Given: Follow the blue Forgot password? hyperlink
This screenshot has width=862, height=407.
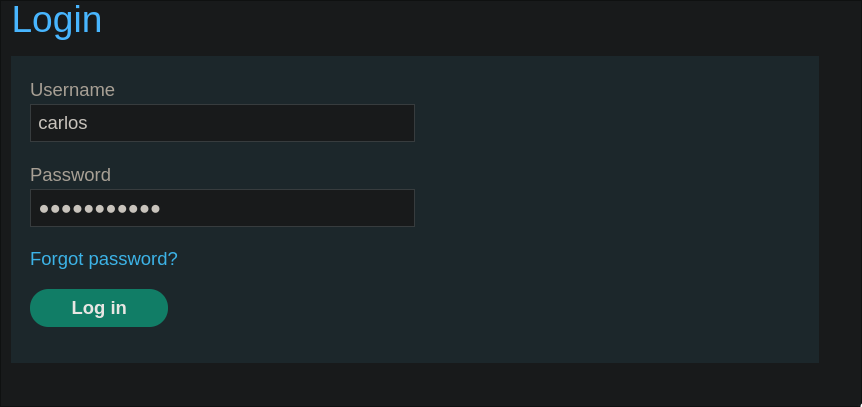Looking at the screenshot, I should 104,259.
